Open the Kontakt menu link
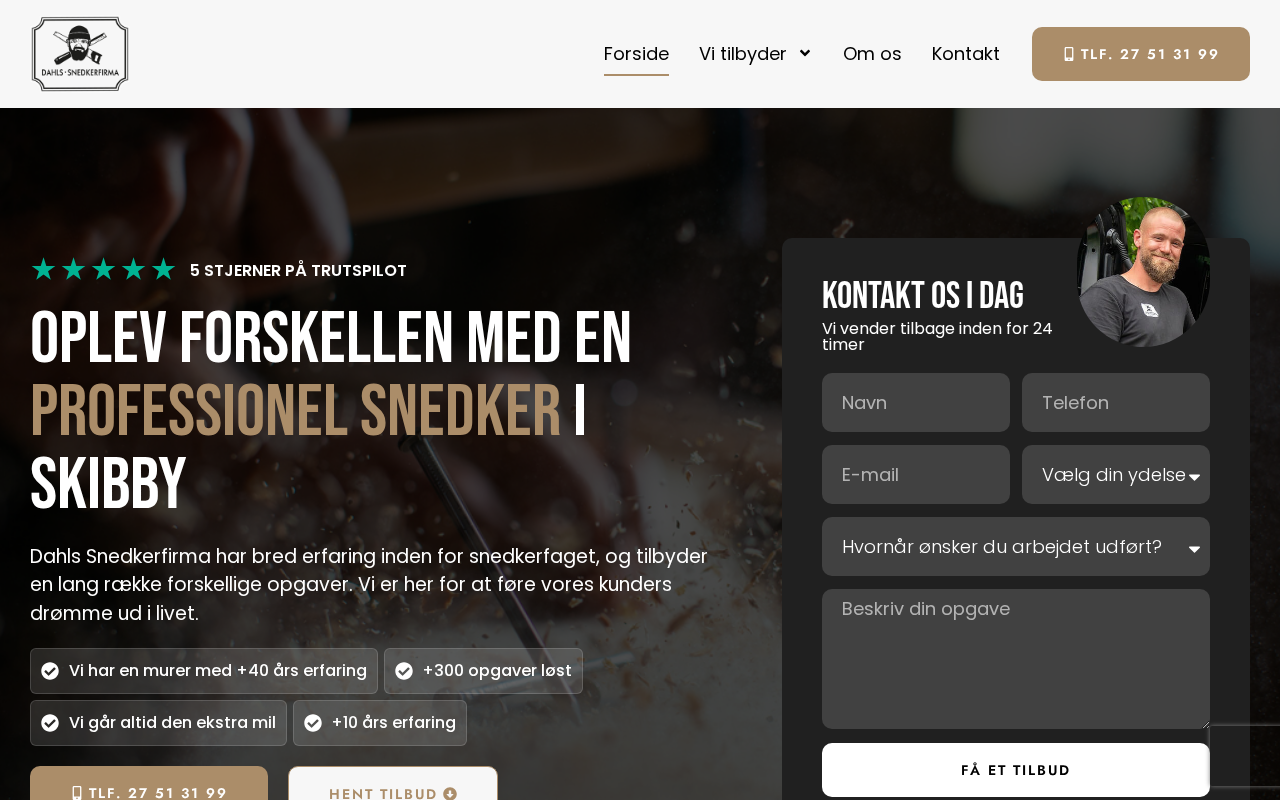The width and height of the screenshot is (1280, 800). (x=966, y=54)
